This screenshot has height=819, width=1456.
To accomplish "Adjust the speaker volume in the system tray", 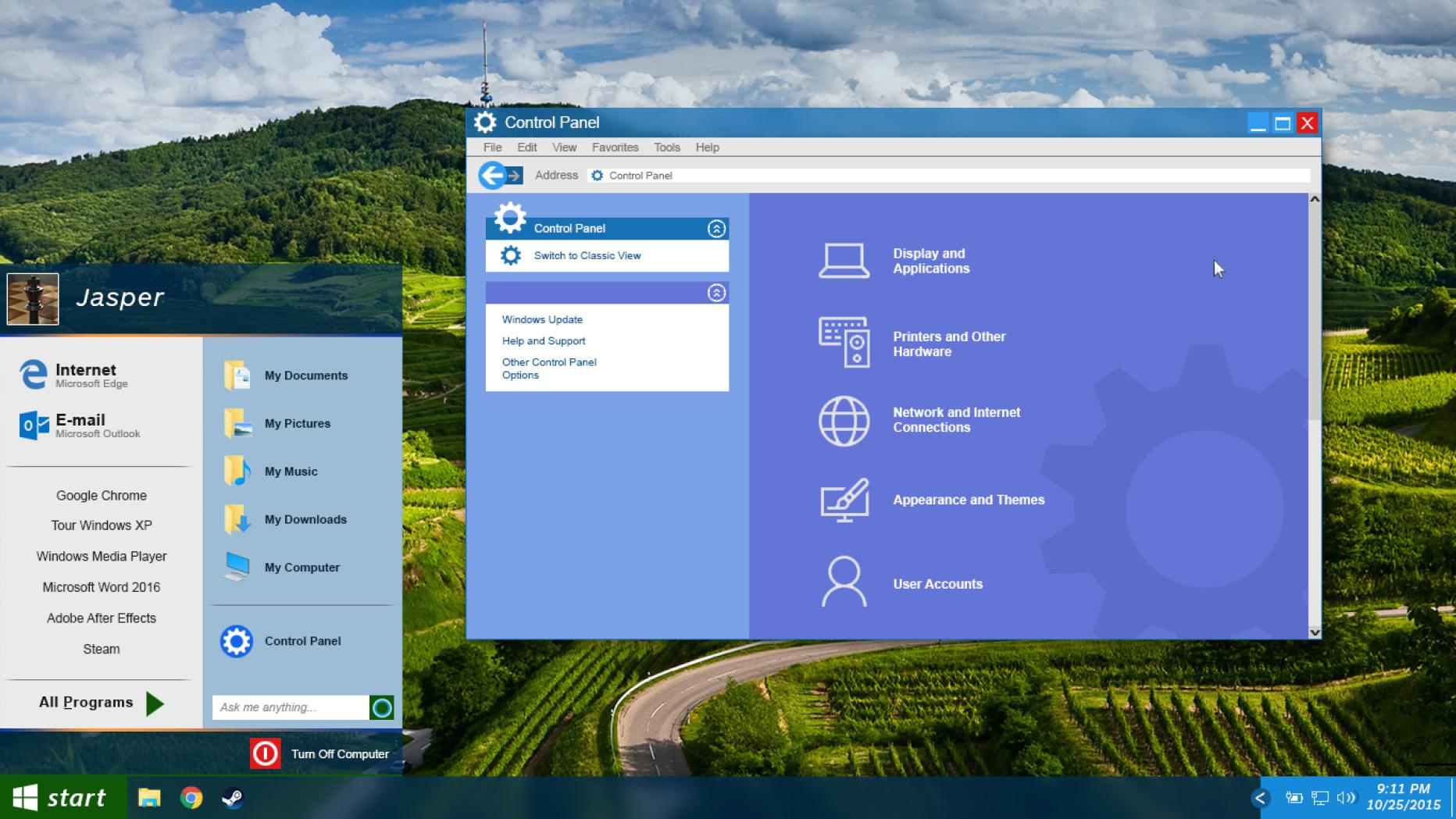I will click(x=1346, y=798).
